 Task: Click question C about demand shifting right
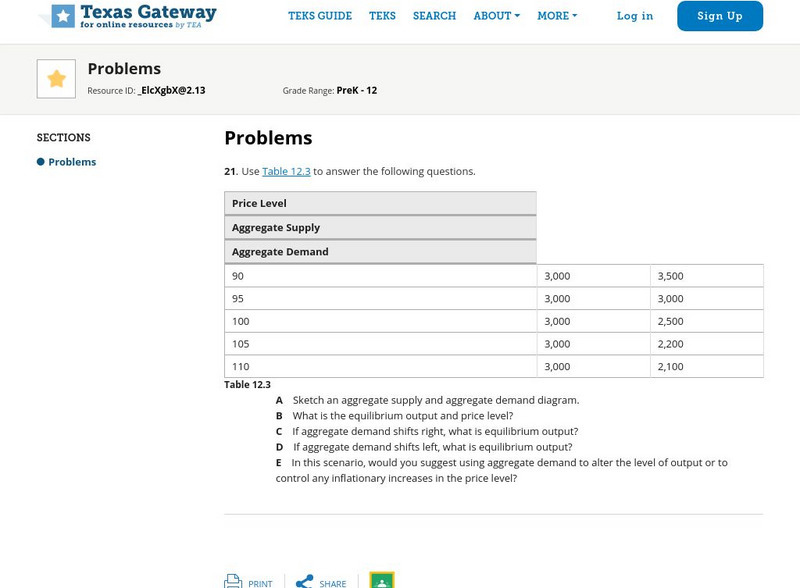coord(427,432)
